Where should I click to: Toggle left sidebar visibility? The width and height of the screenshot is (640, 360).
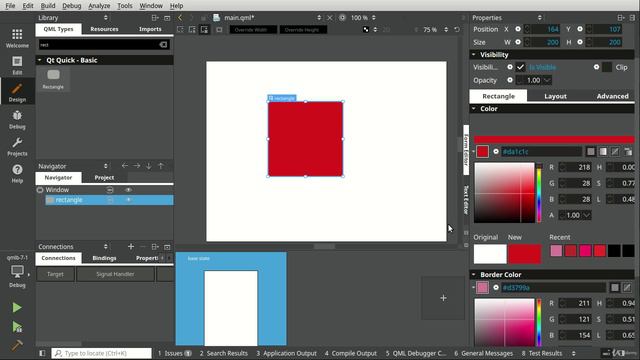42,353
